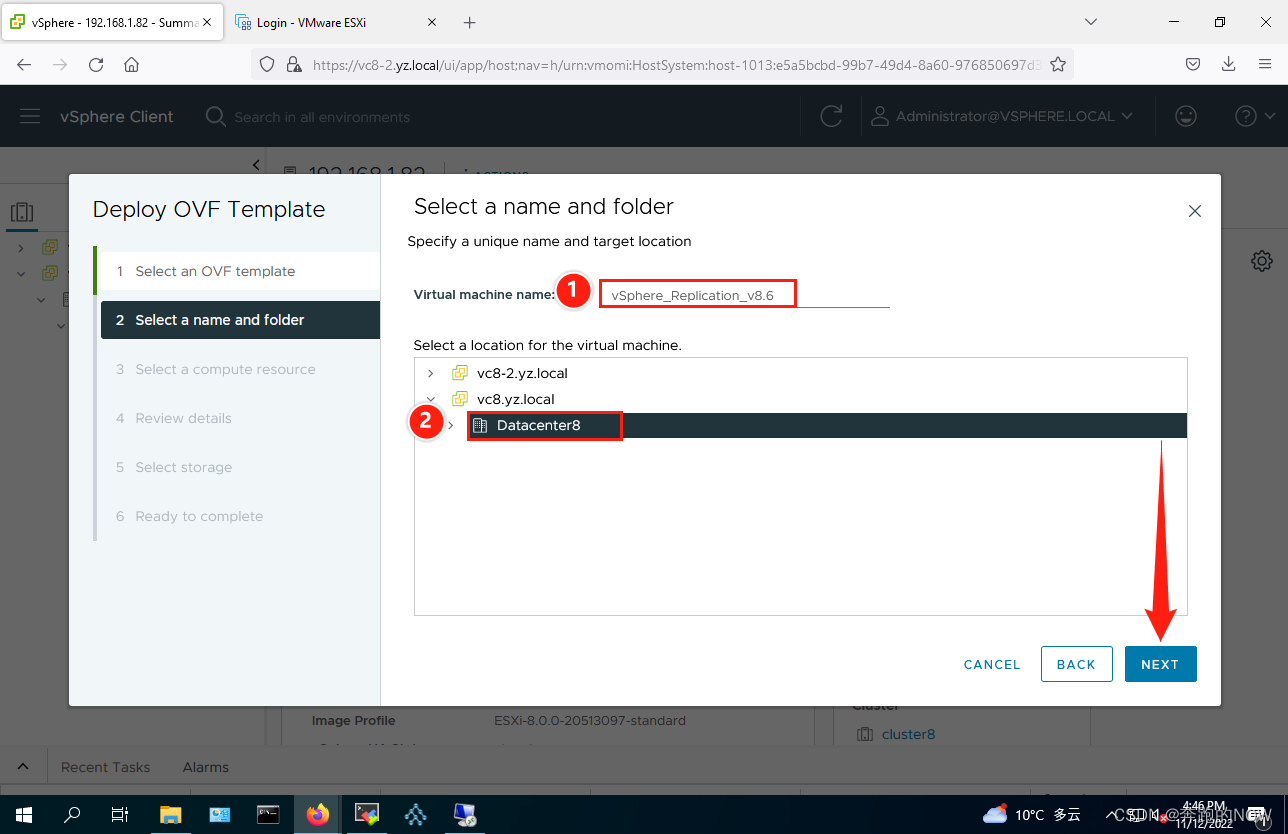Open the Windows Start menu
Screen dimensions: 1288x834
pyautogui.click(x=24, y=815)
